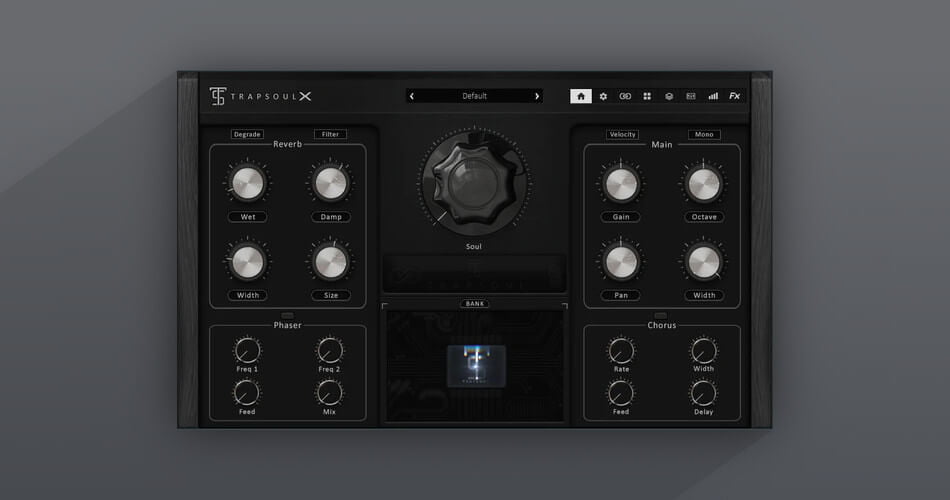950x500 pixels.
Task: Go to next preset arrow
Action: tap(537, 96)
